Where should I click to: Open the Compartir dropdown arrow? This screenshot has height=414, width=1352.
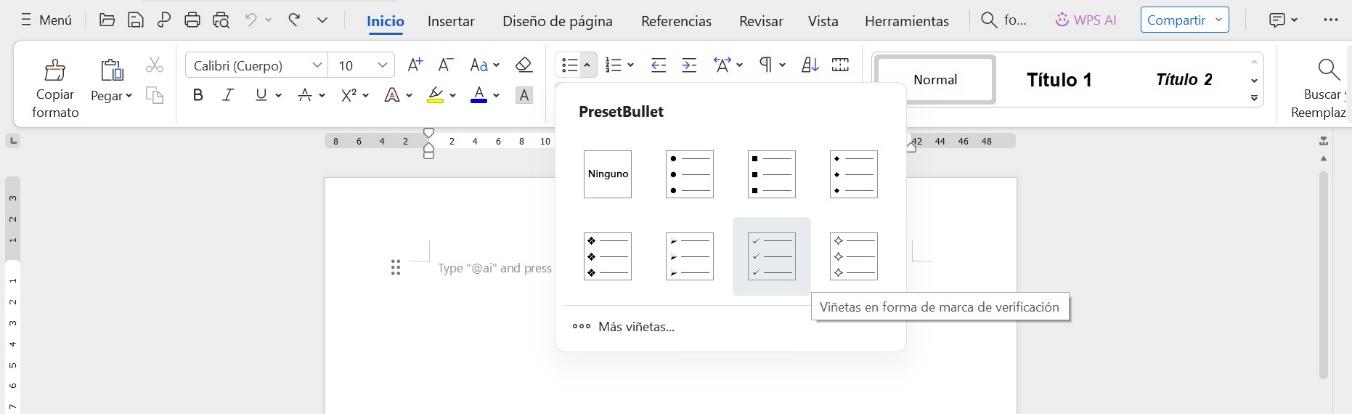(1217, 20)
